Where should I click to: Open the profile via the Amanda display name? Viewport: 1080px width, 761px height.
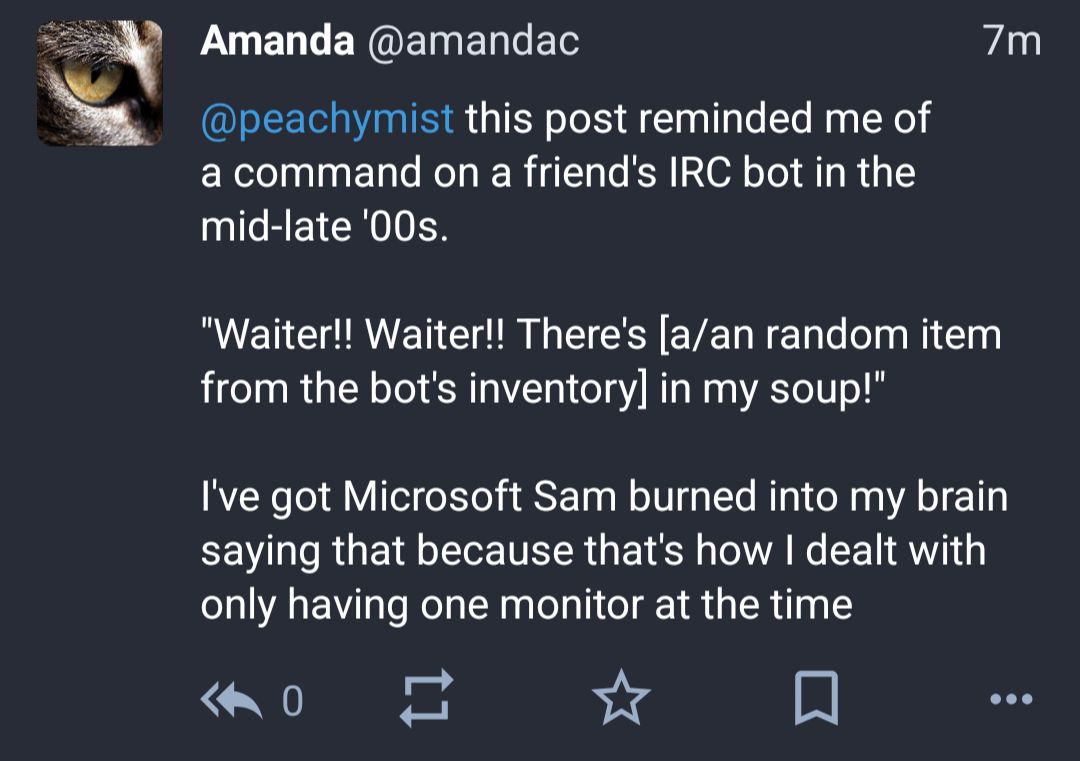pos(277,41)
